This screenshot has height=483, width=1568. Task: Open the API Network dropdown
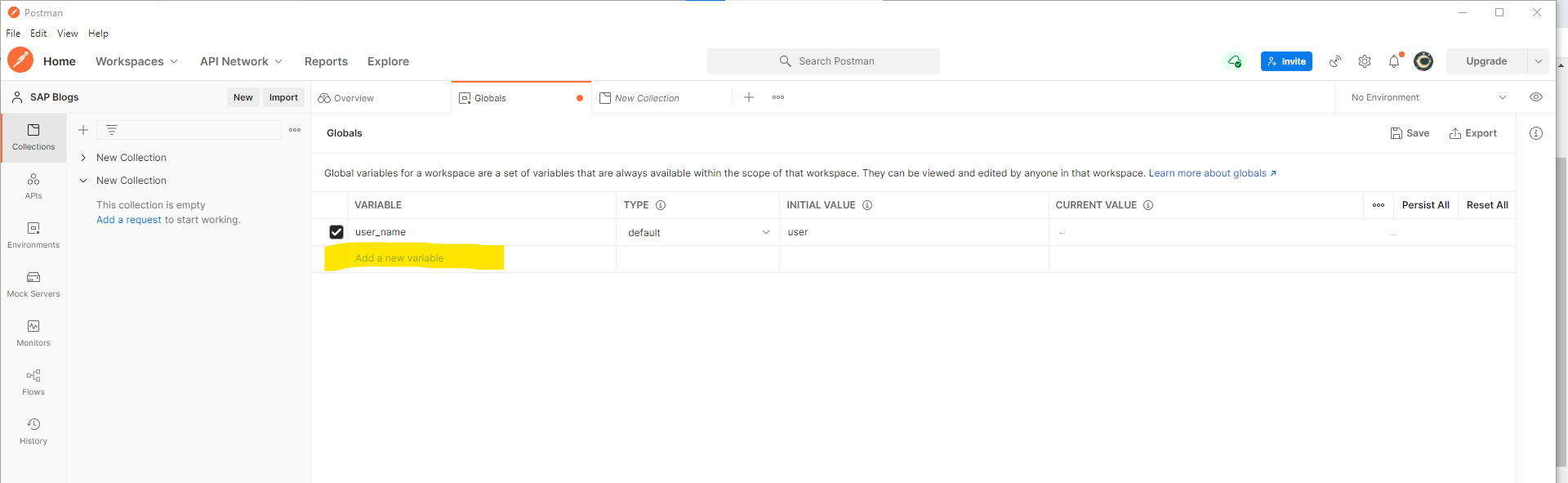(241, 61)
